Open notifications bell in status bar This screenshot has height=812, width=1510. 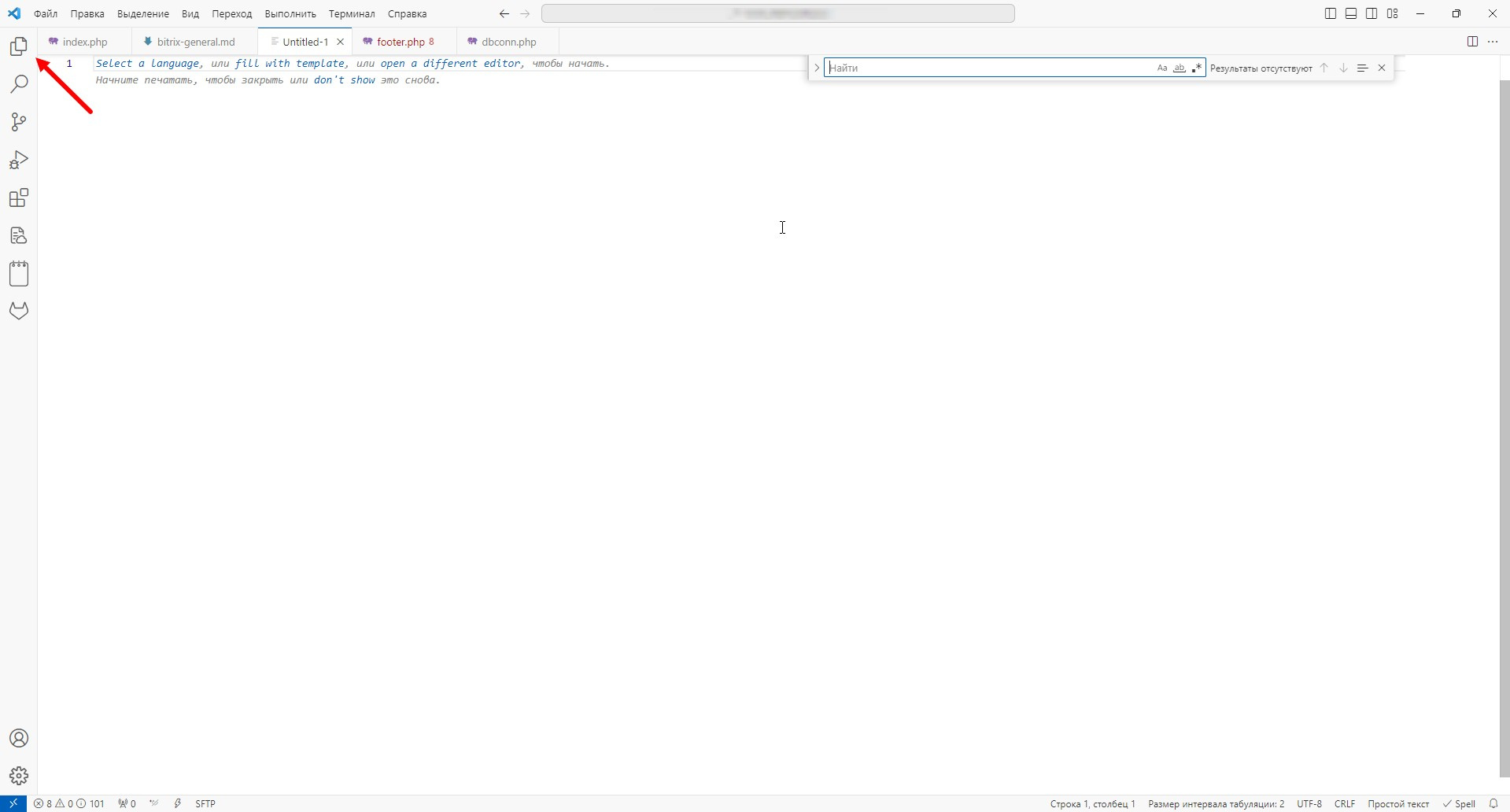pyautogui.click(x=1493, y=803)
